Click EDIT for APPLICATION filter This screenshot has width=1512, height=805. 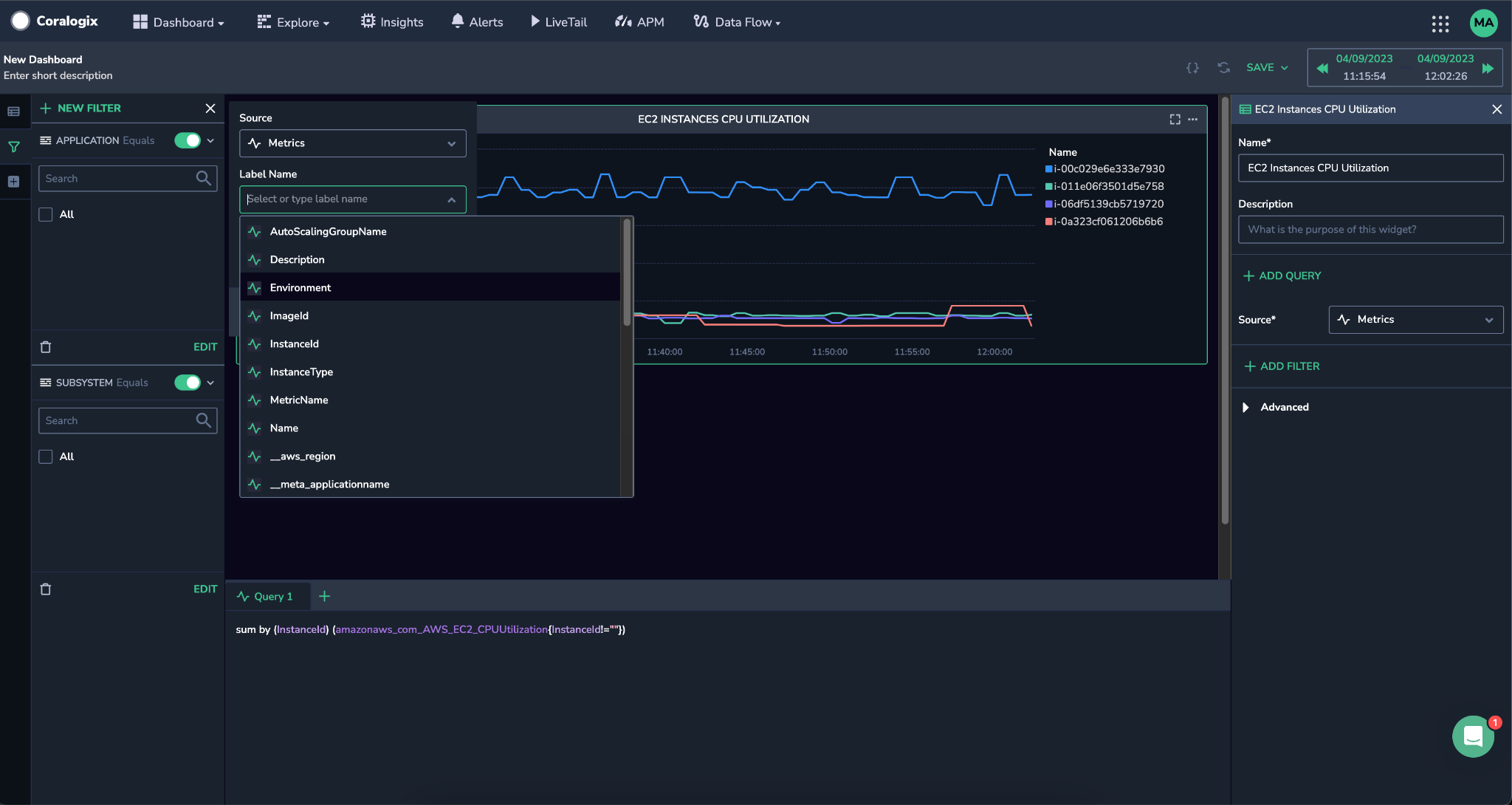click(x=205, y=347)
